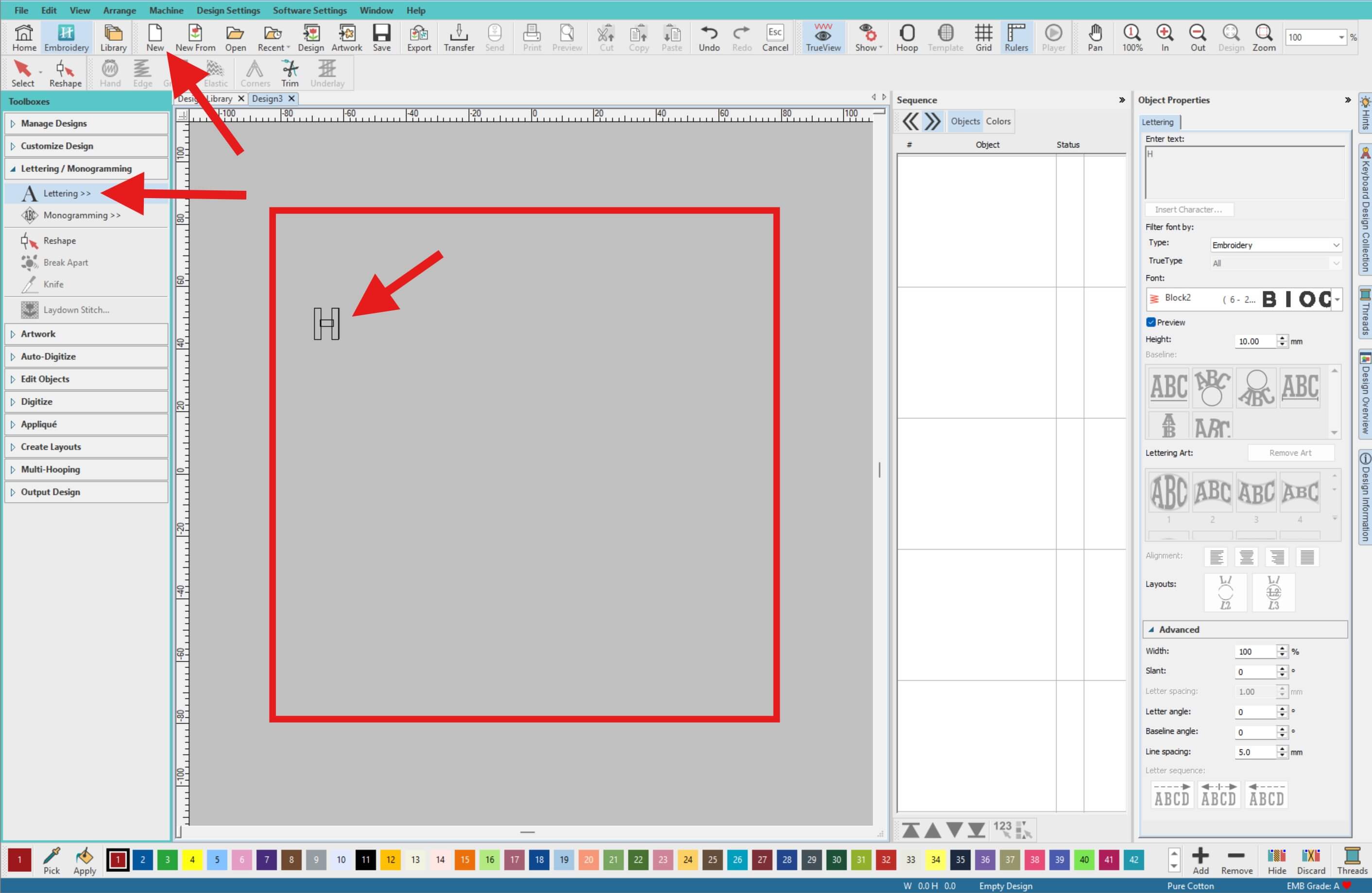Open the Arrange menu
1372x893 pixels.
click(x=120, y=10)
